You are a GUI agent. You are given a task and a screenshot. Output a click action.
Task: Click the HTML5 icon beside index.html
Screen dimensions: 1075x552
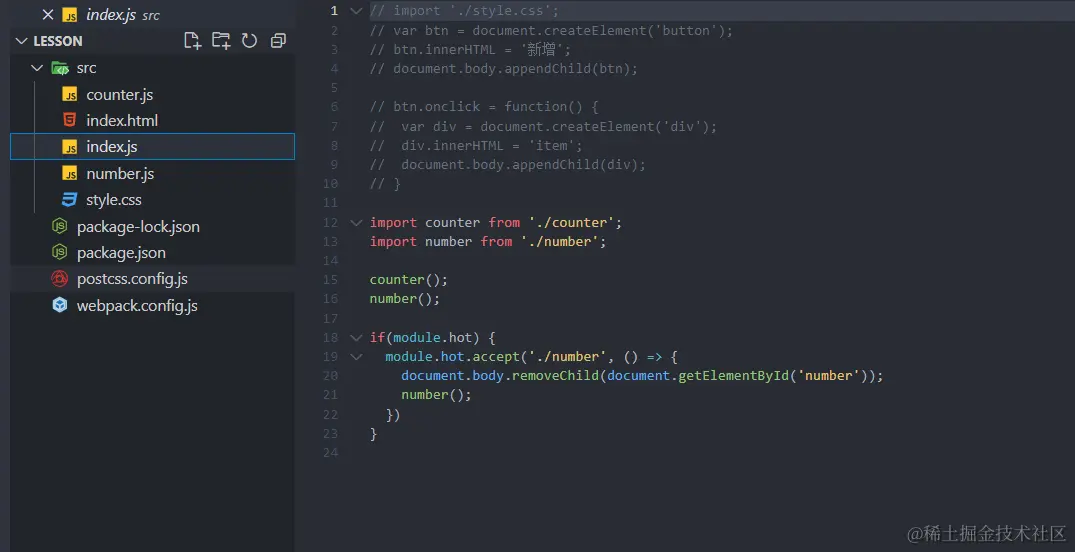click(x=69, y=121)
